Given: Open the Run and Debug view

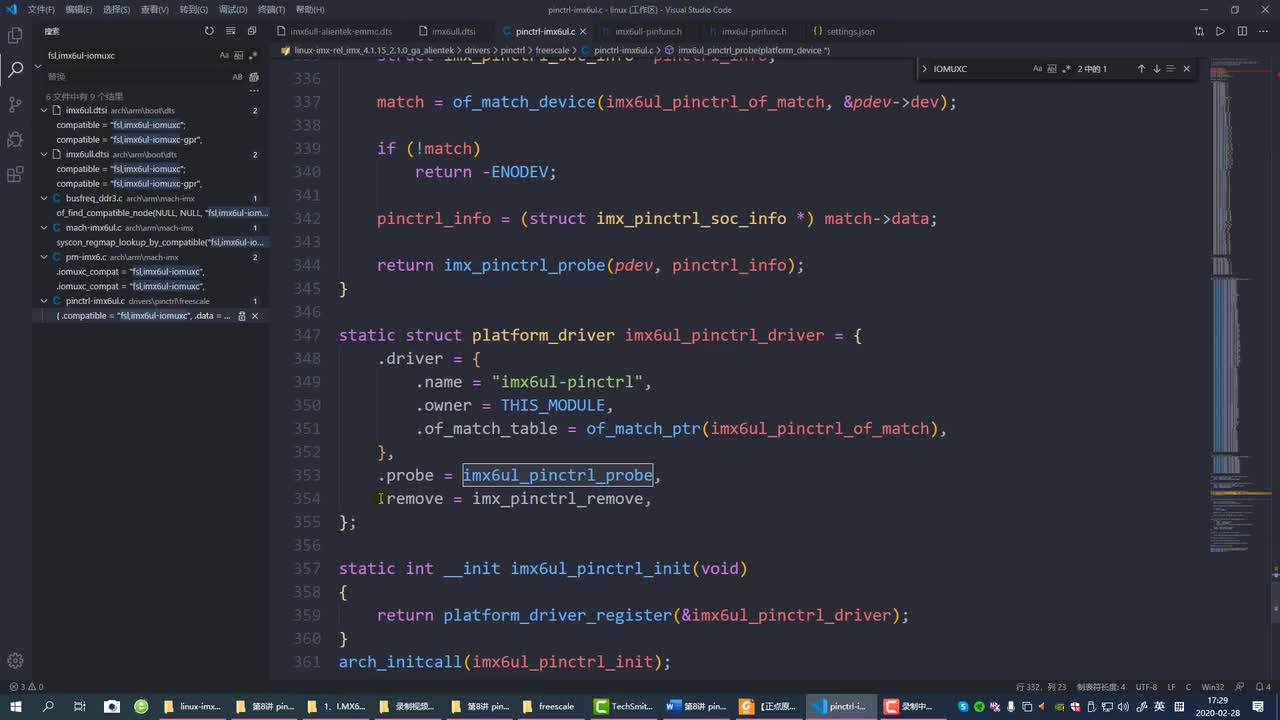Looking at the screenshot, I should click(x=15, y=139).
